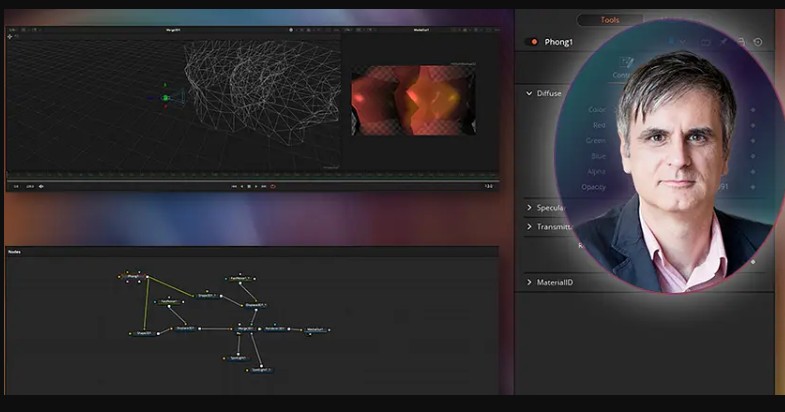785x412 pixels.
Task: Click the Nodes panel header label
Action: pyautogui.click(x=15, y=252)
